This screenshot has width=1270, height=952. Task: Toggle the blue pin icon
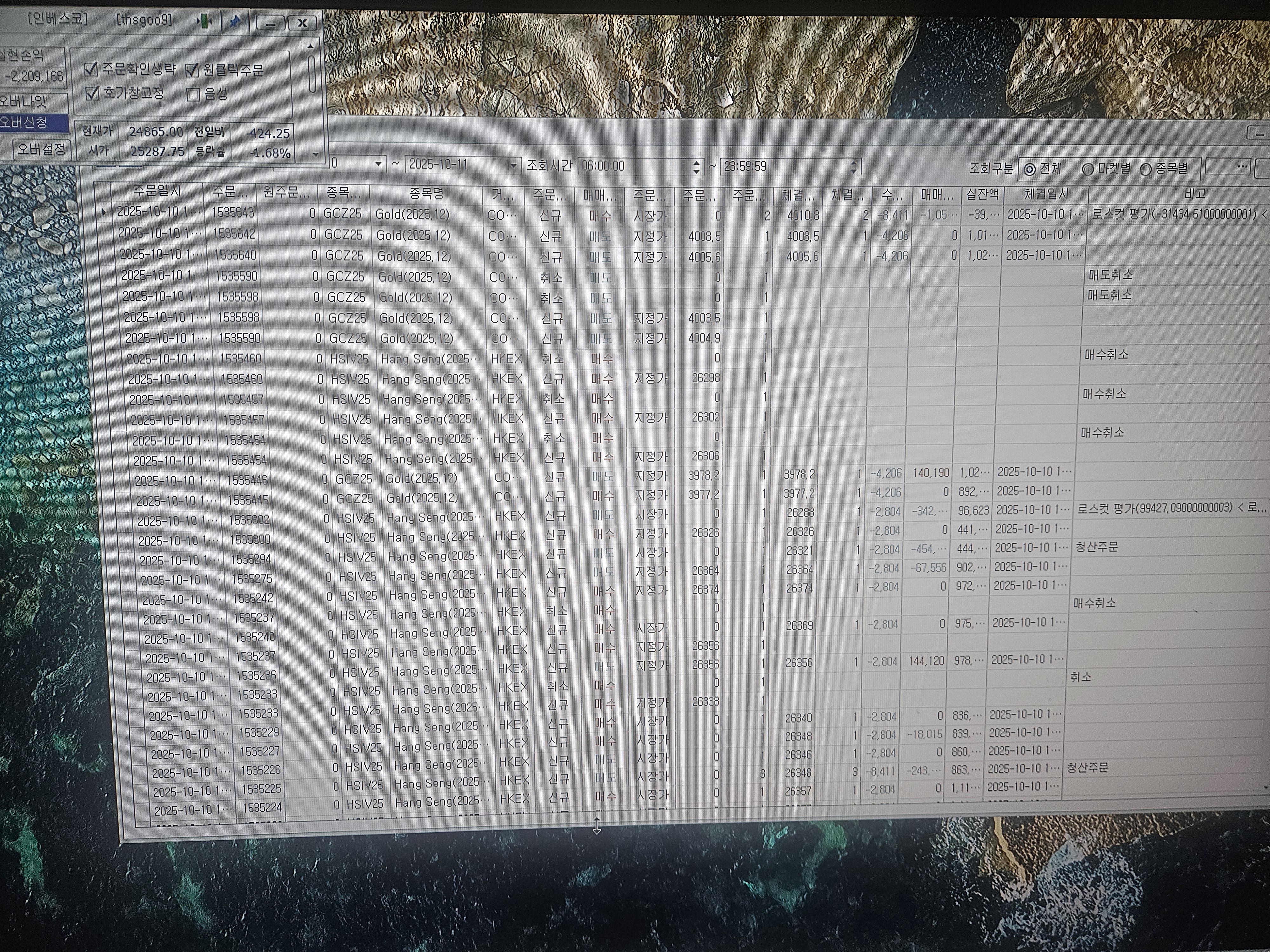pyautogui.click(x=235, y=22)
